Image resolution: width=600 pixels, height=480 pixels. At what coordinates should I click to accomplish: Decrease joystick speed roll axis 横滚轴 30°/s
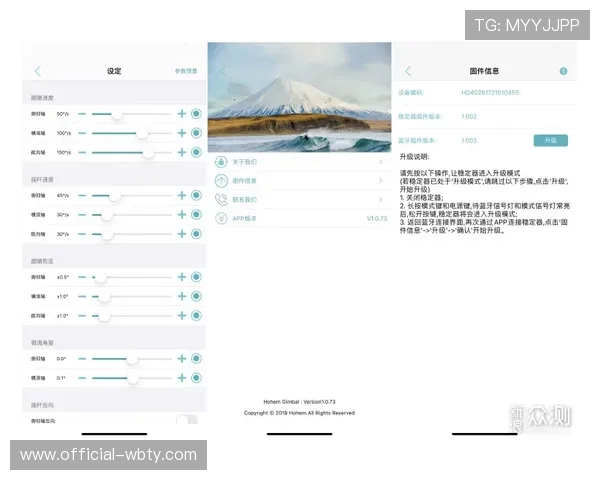pos(82,215)
